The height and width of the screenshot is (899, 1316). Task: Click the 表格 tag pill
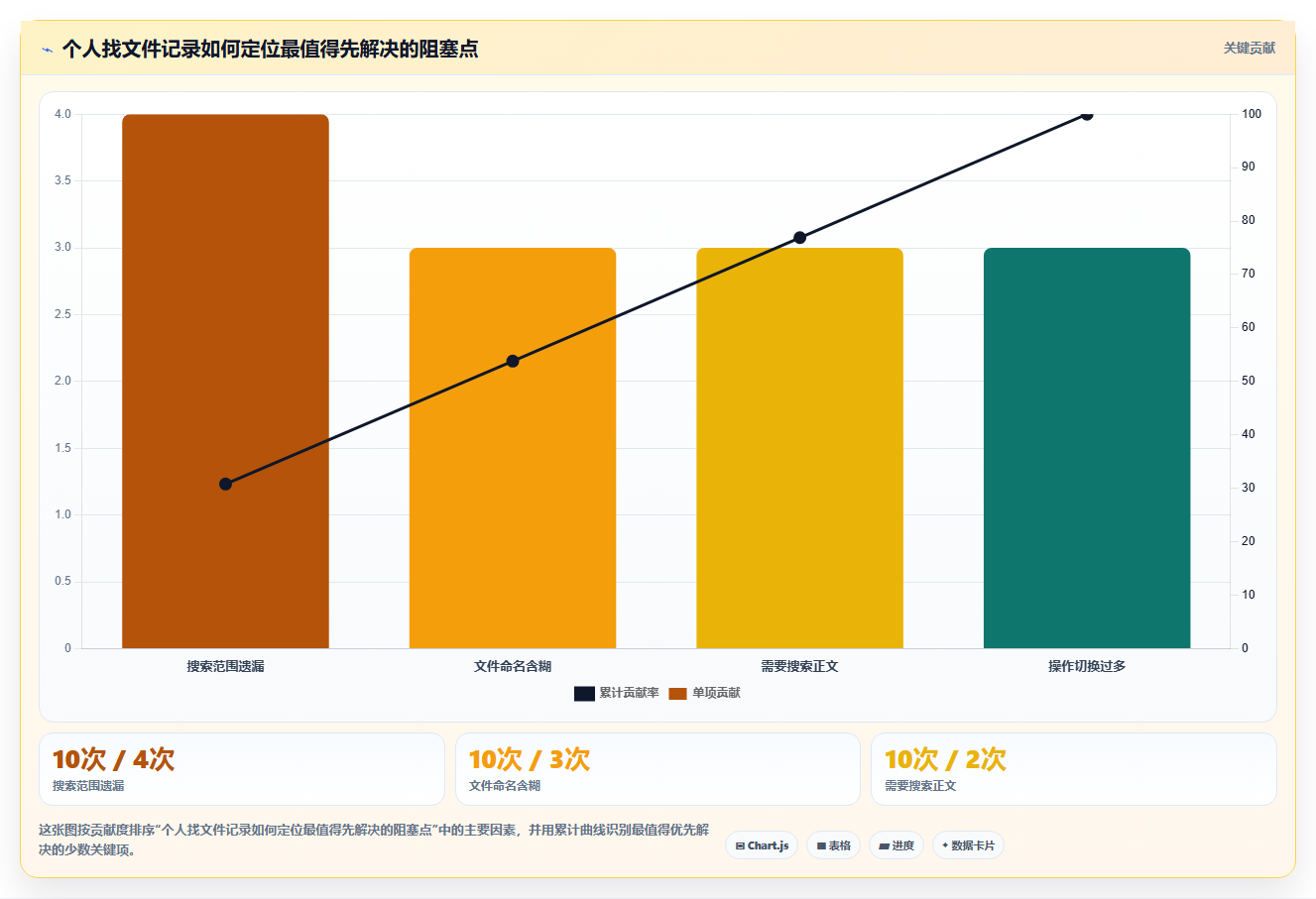point(833,845)
